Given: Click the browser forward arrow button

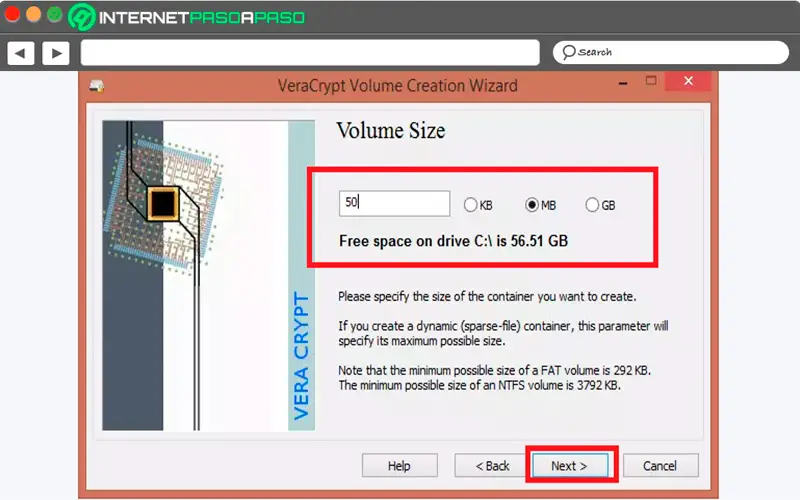Looking at the screenshot, I should pos(56,53).
